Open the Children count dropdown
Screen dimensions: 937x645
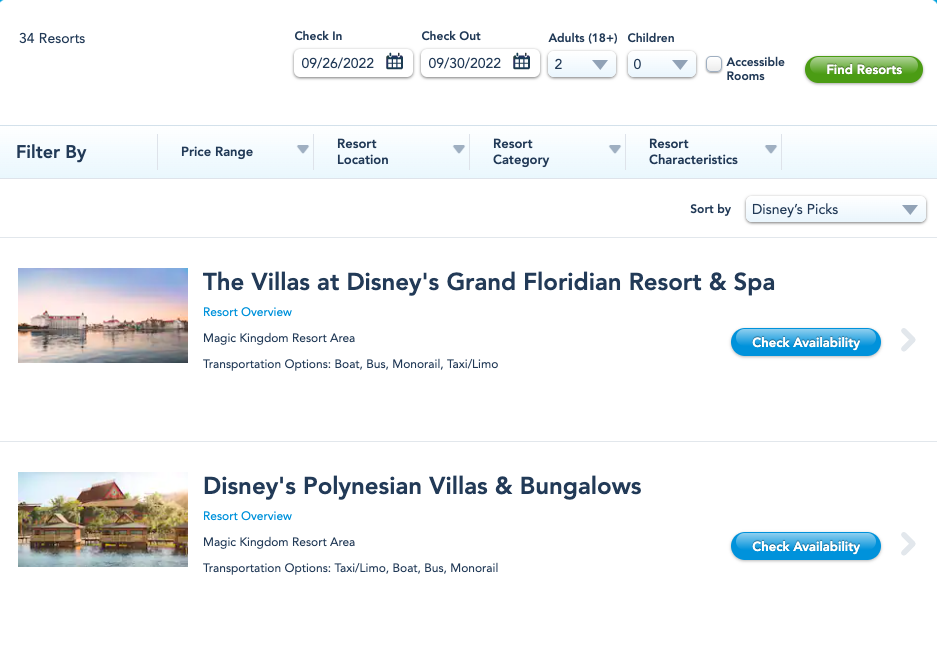(x=662, y=64)
